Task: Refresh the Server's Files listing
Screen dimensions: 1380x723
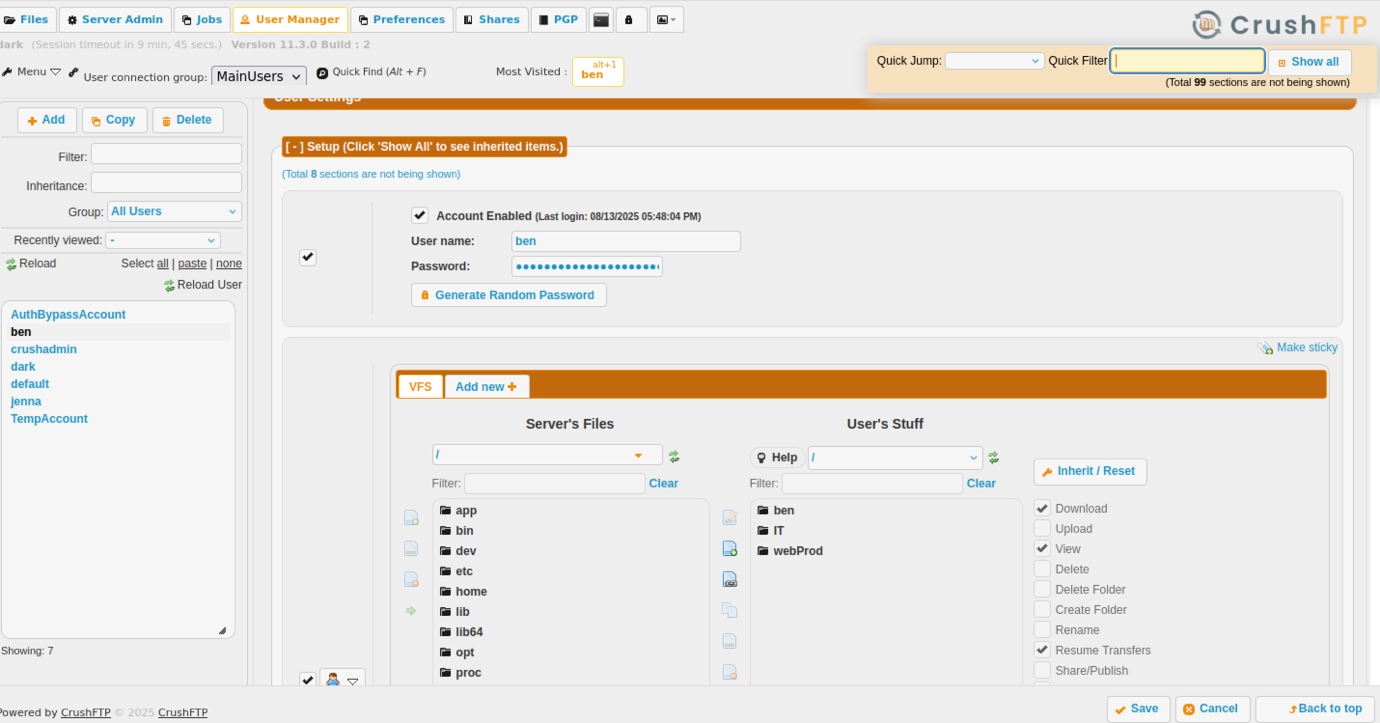Action: pyautogui.click(x=674, y=456)
